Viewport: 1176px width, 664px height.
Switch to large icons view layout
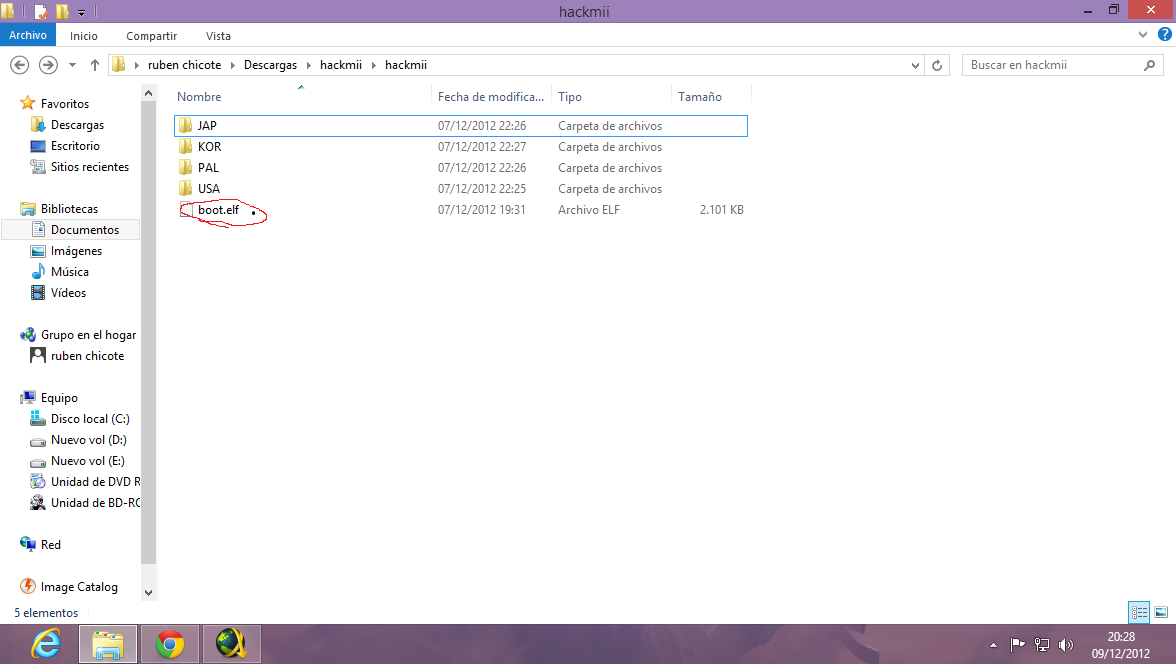(1160, 612)
